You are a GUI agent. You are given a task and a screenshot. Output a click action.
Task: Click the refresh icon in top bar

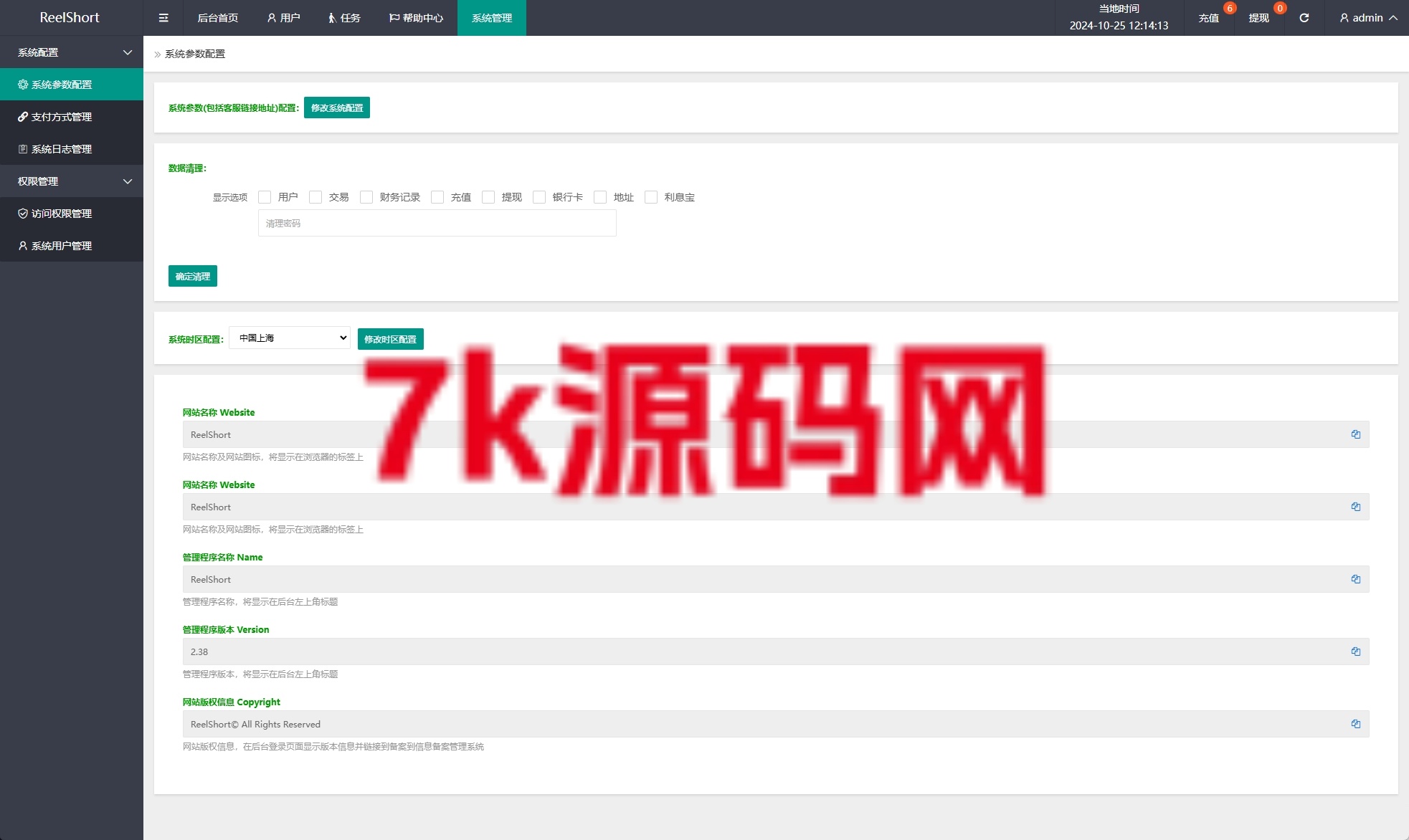pos(1304,18)
